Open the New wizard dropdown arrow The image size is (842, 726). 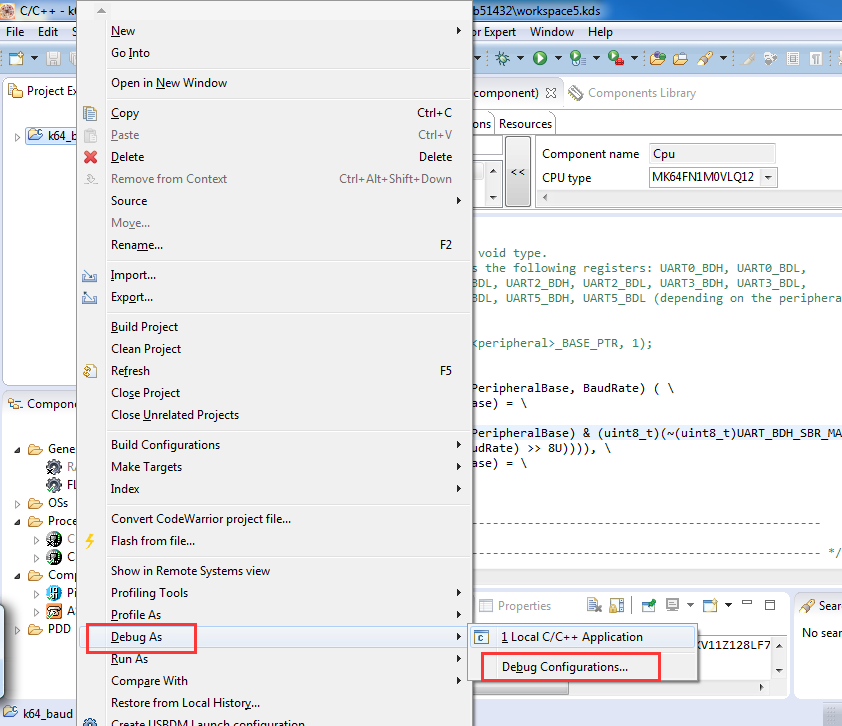(34, 58)
